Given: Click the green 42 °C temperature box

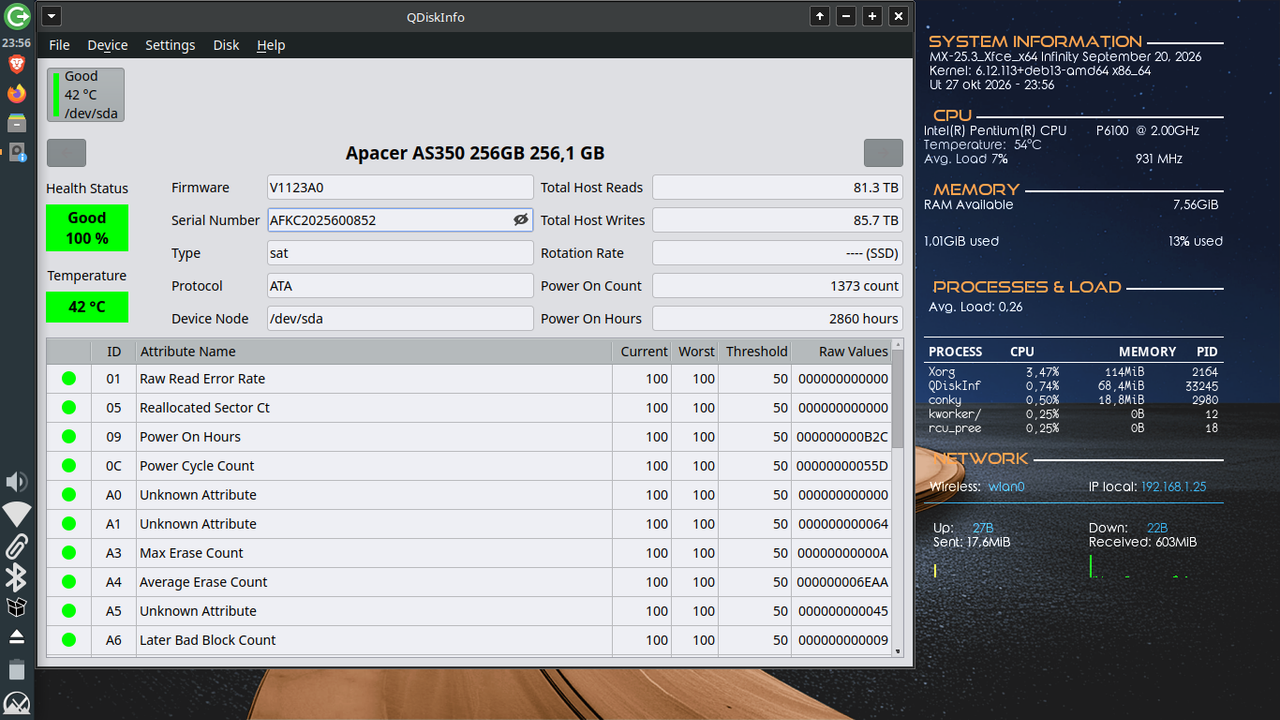Looking at the screenshot, I should pos(87,307).
